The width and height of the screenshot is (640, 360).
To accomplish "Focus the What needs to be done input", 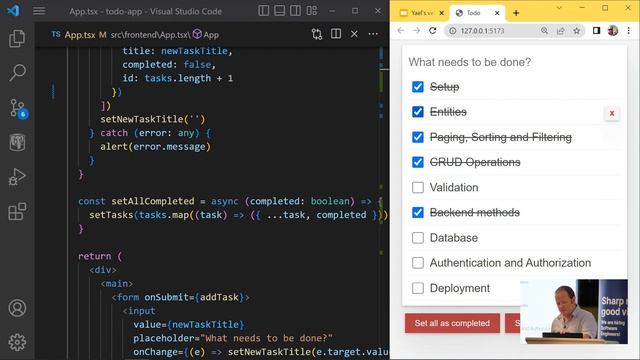I will click(514, 62).
